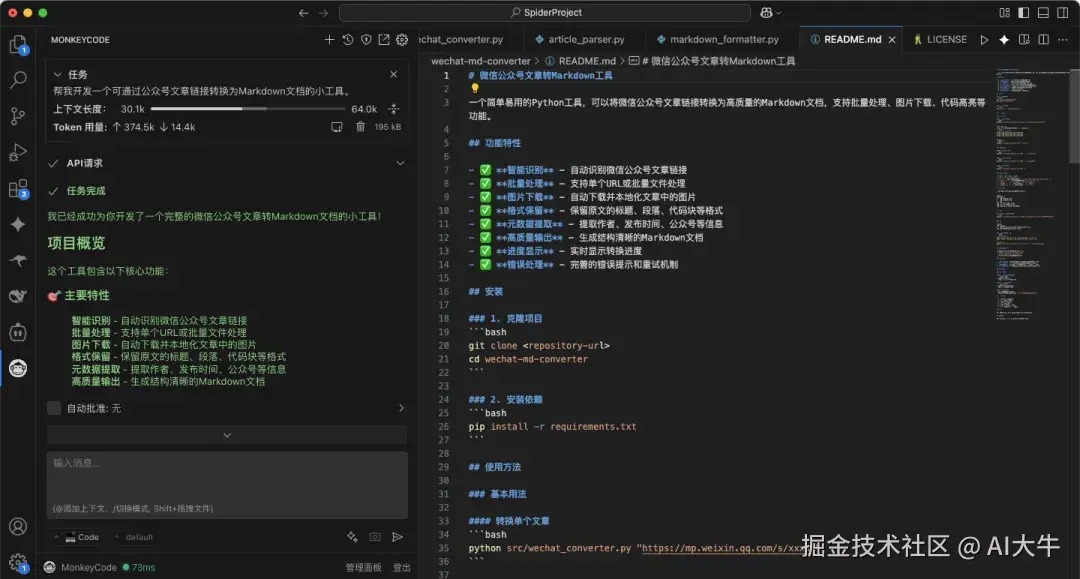Click the collapse chevron bar above message input
This screenshot has height=579, width=1080.
(x=227, y=435)
